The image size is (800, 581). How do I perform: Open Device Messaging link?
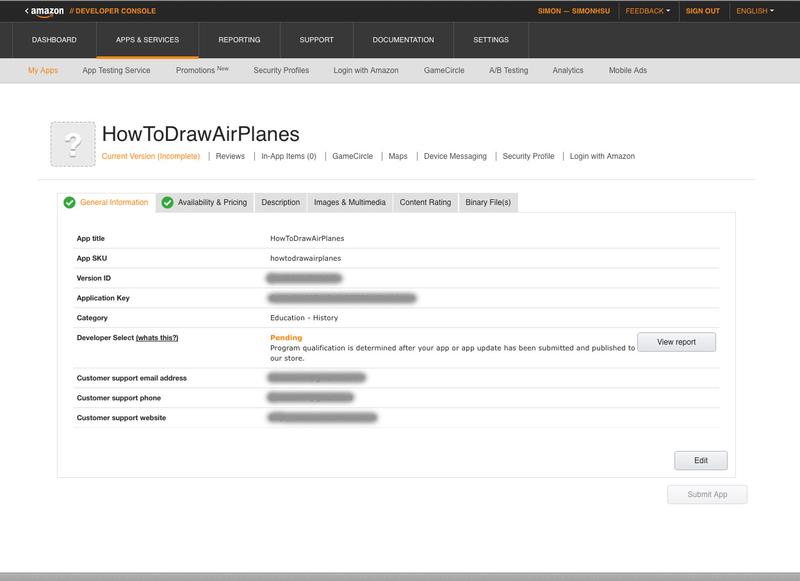[x=455, y=156]
